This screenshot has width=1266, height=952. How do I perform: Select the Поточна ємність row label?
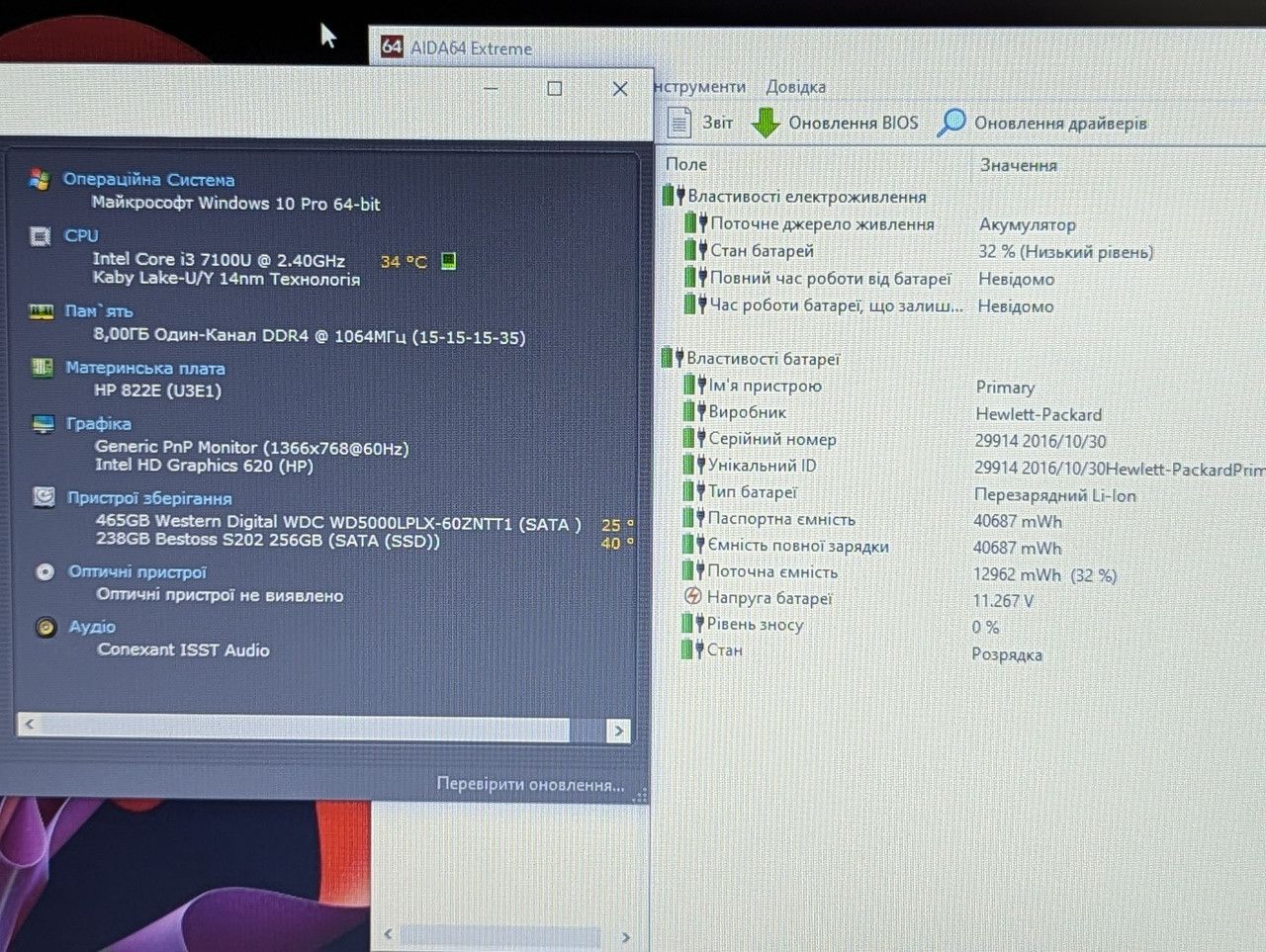click(772, 571)
